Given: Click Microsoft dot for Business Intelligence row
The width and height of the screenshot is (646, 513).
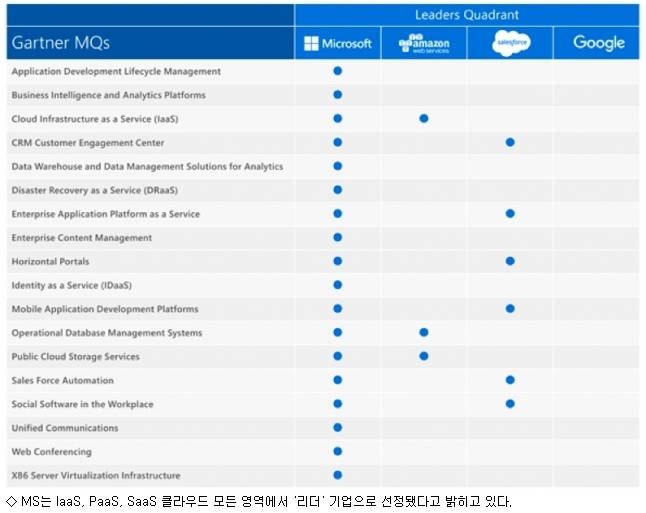Looking at the screenshot, I should (x=338, y=95).
